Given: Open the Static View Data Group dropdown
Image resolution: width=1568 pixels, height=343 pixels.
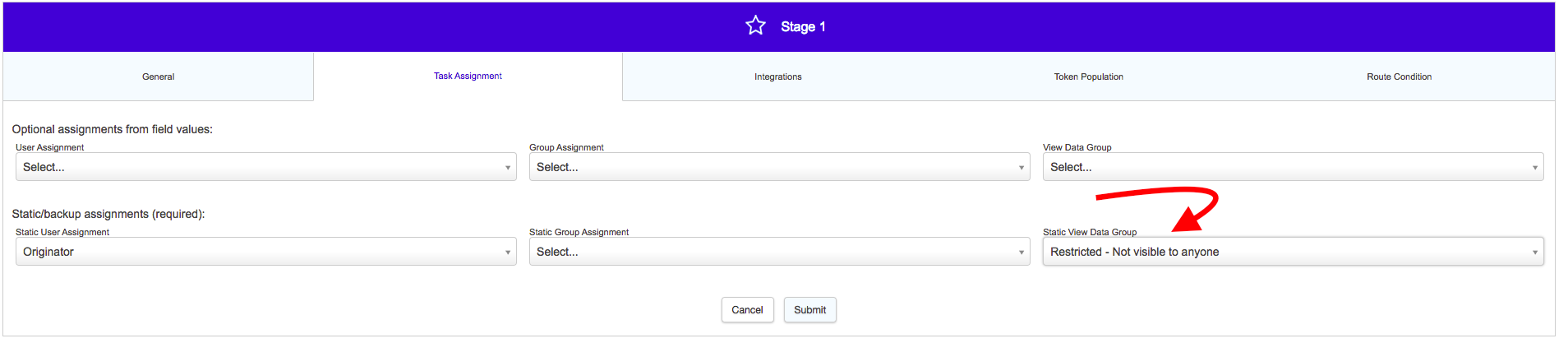Looking at the screenshot, I should 1293,252.
